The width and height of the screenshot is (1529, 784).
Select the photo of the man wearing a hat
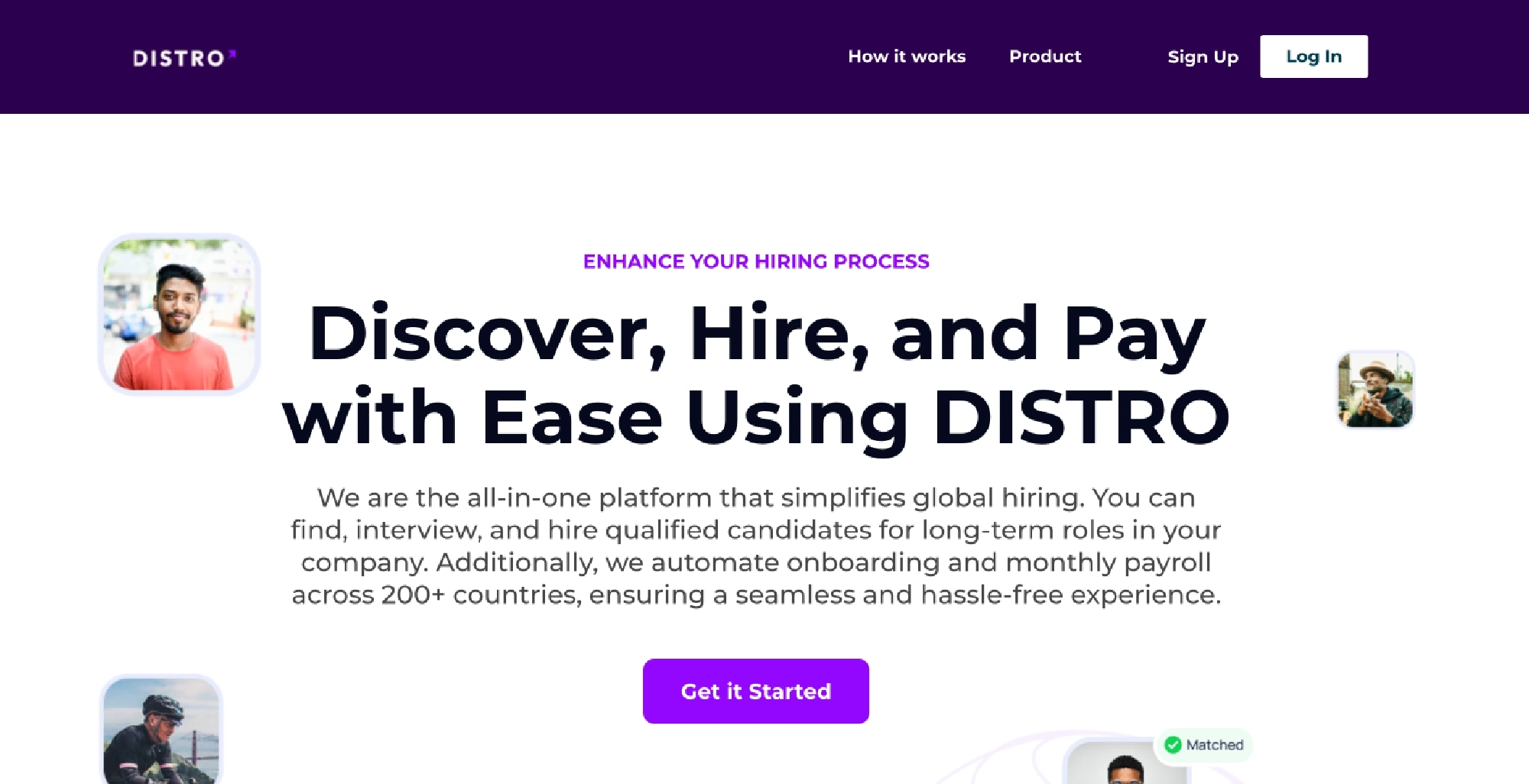[1375, 390]
